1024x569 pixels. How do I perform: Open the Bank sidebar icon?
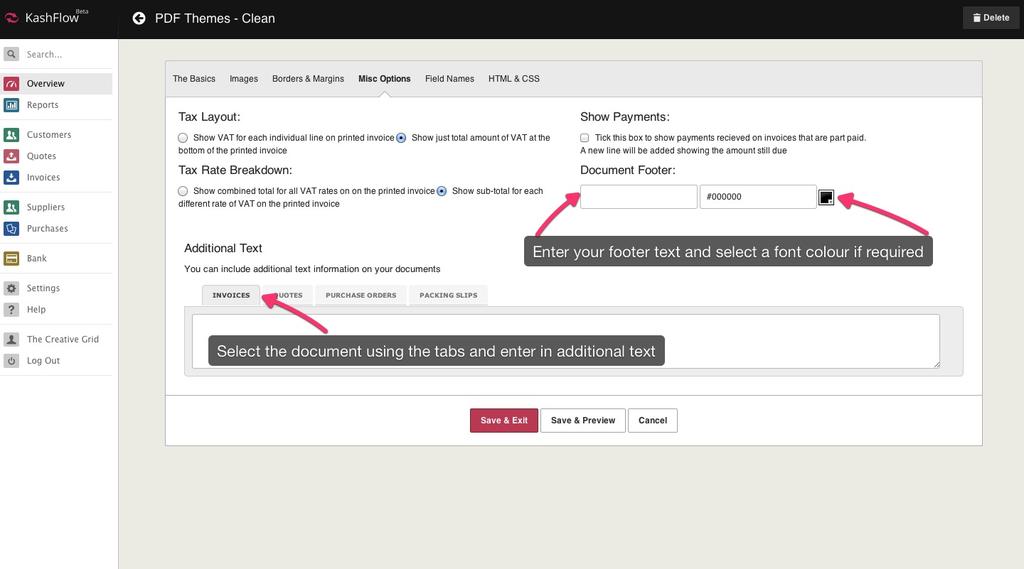(x=12, y=259)
